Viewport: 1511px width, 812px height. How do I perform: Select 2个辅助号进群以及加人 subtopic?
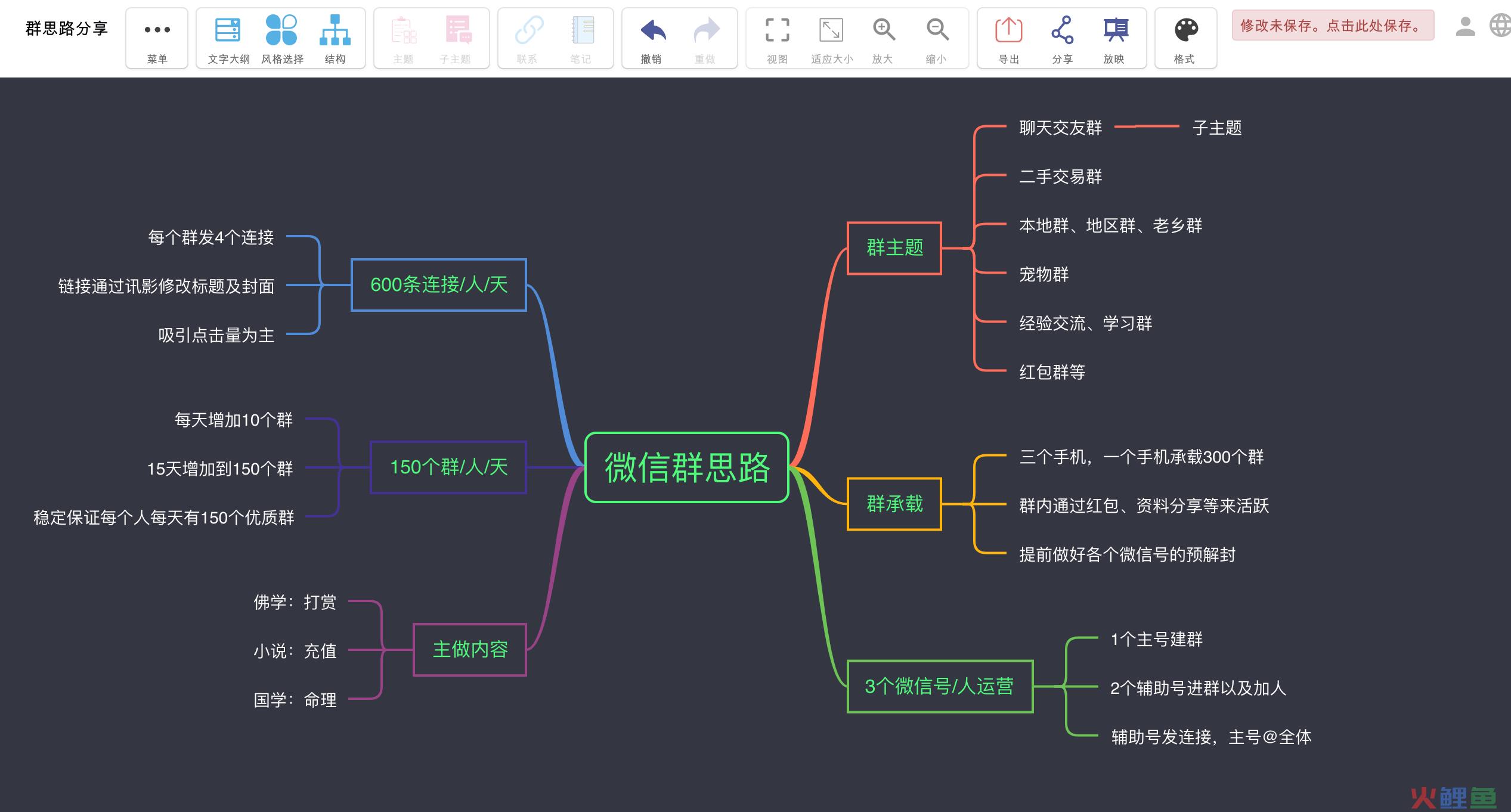[x=1198, y=689]
